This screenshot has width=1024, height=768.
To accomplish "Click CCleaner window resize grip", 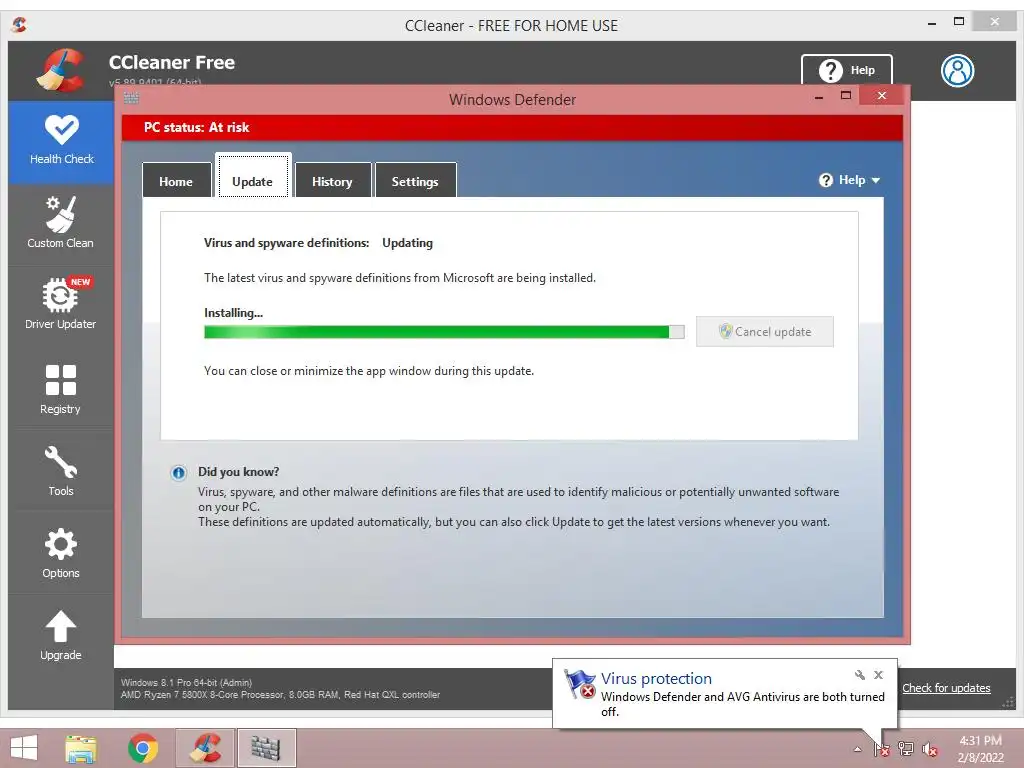I will [x=1008, y=702].
